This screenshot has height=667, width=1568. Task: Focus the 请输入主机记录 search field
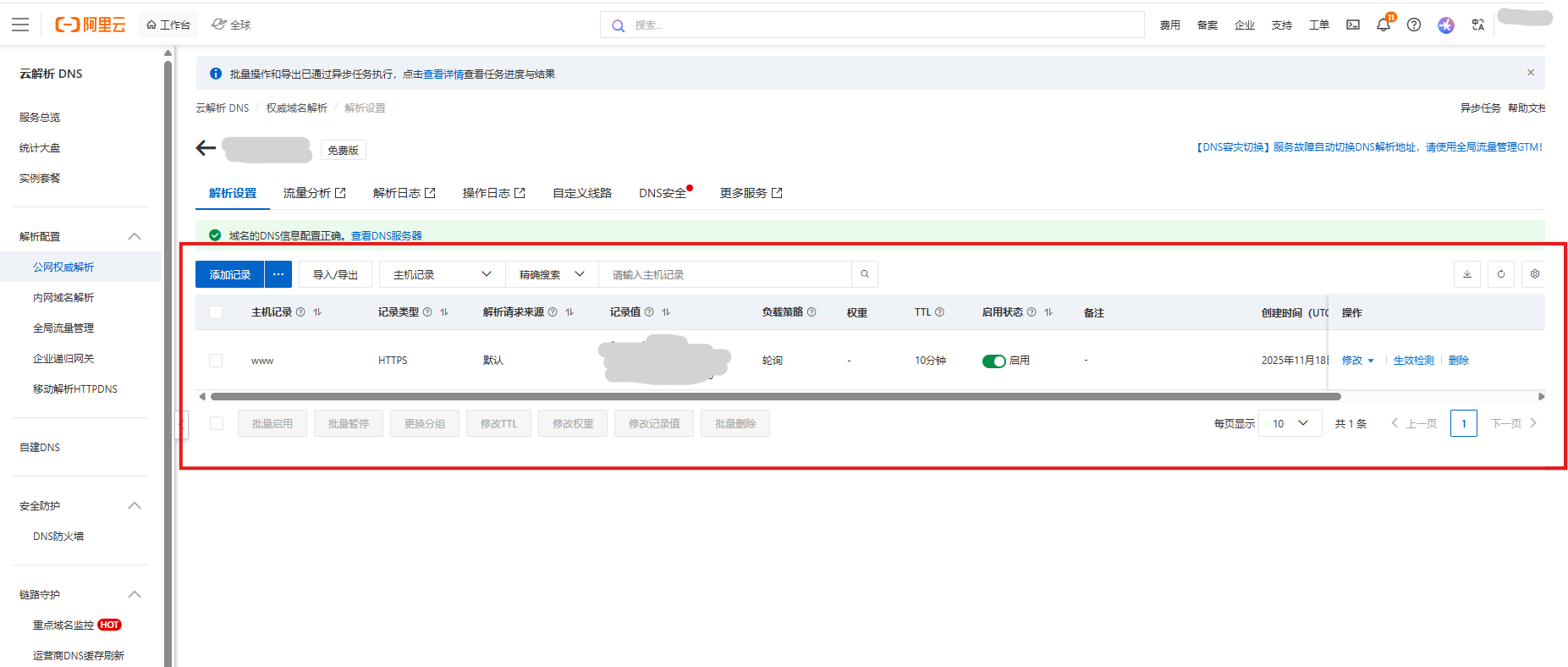pyautogui.click(x=725, y=274)
